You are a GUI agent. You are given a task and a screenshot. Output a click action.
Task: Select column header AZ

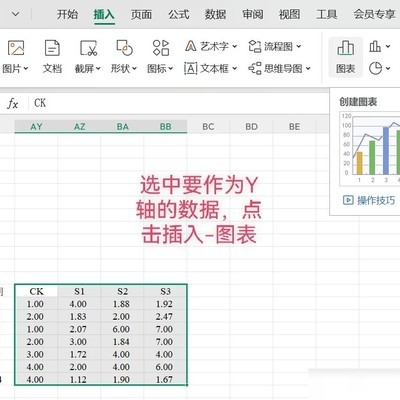(x=79, y=127)
